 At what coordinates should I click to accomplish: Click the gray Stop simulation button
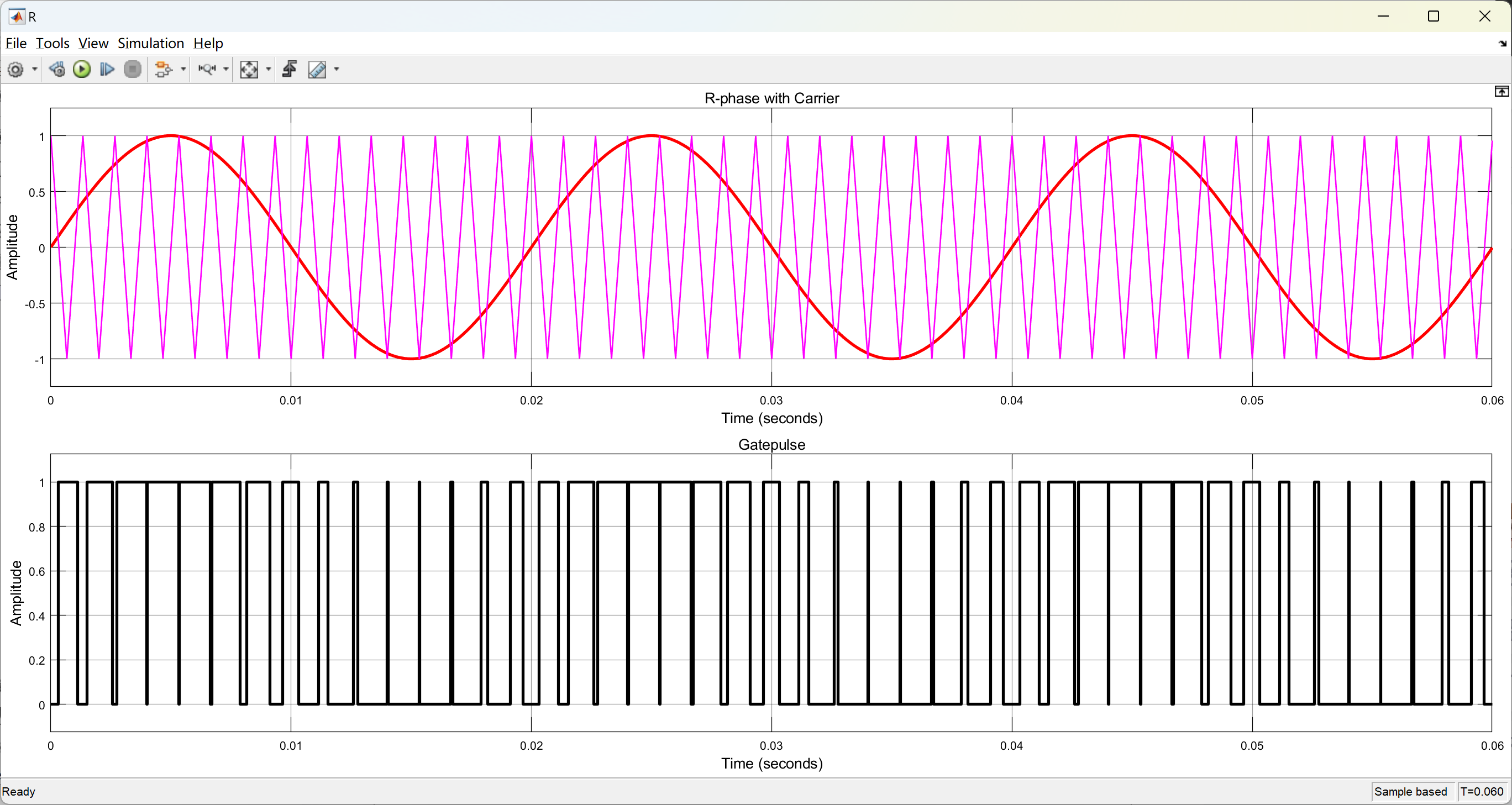click(133, 70)
